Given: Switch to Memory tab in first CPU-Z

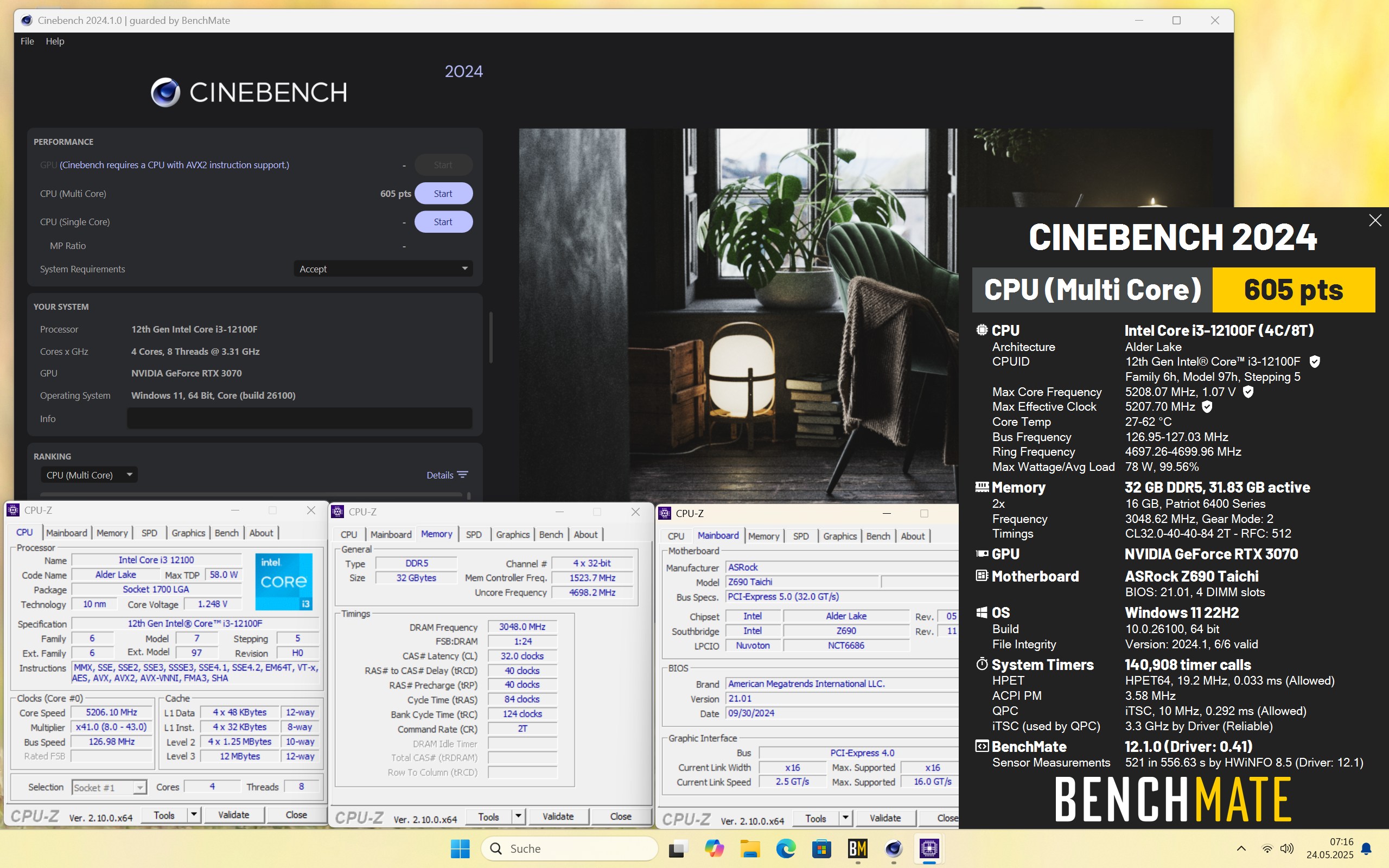Looking at the screenshot, I should [112, 533].
